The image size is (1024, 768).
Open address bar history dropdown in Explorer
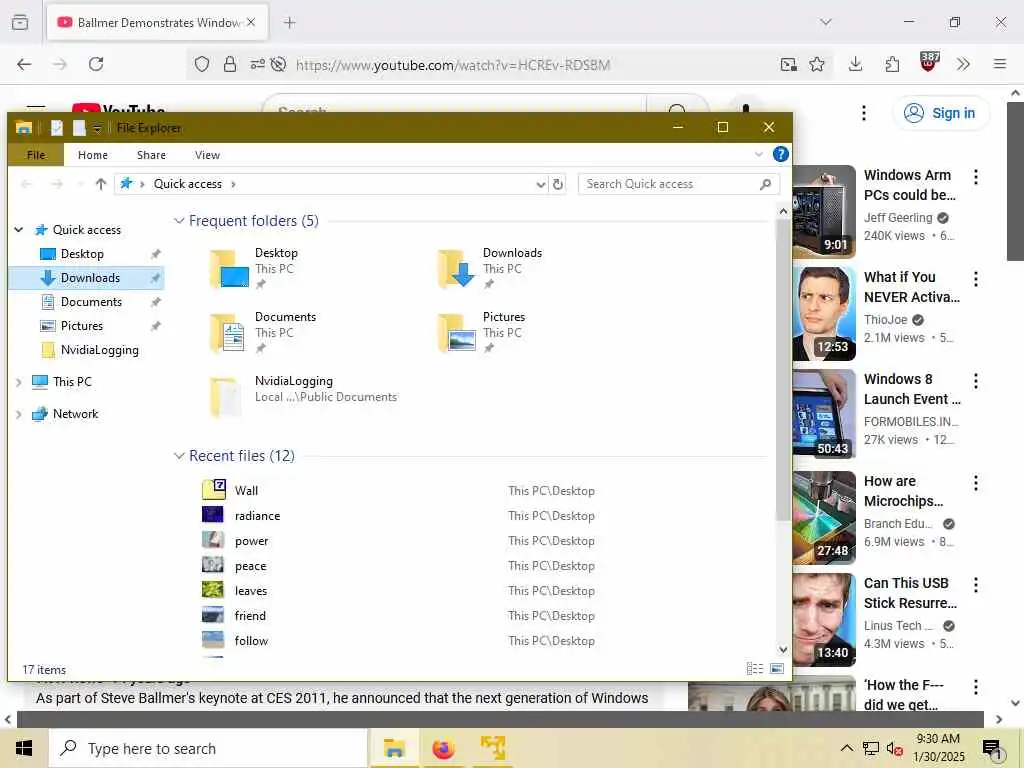(x=541, y=185)
